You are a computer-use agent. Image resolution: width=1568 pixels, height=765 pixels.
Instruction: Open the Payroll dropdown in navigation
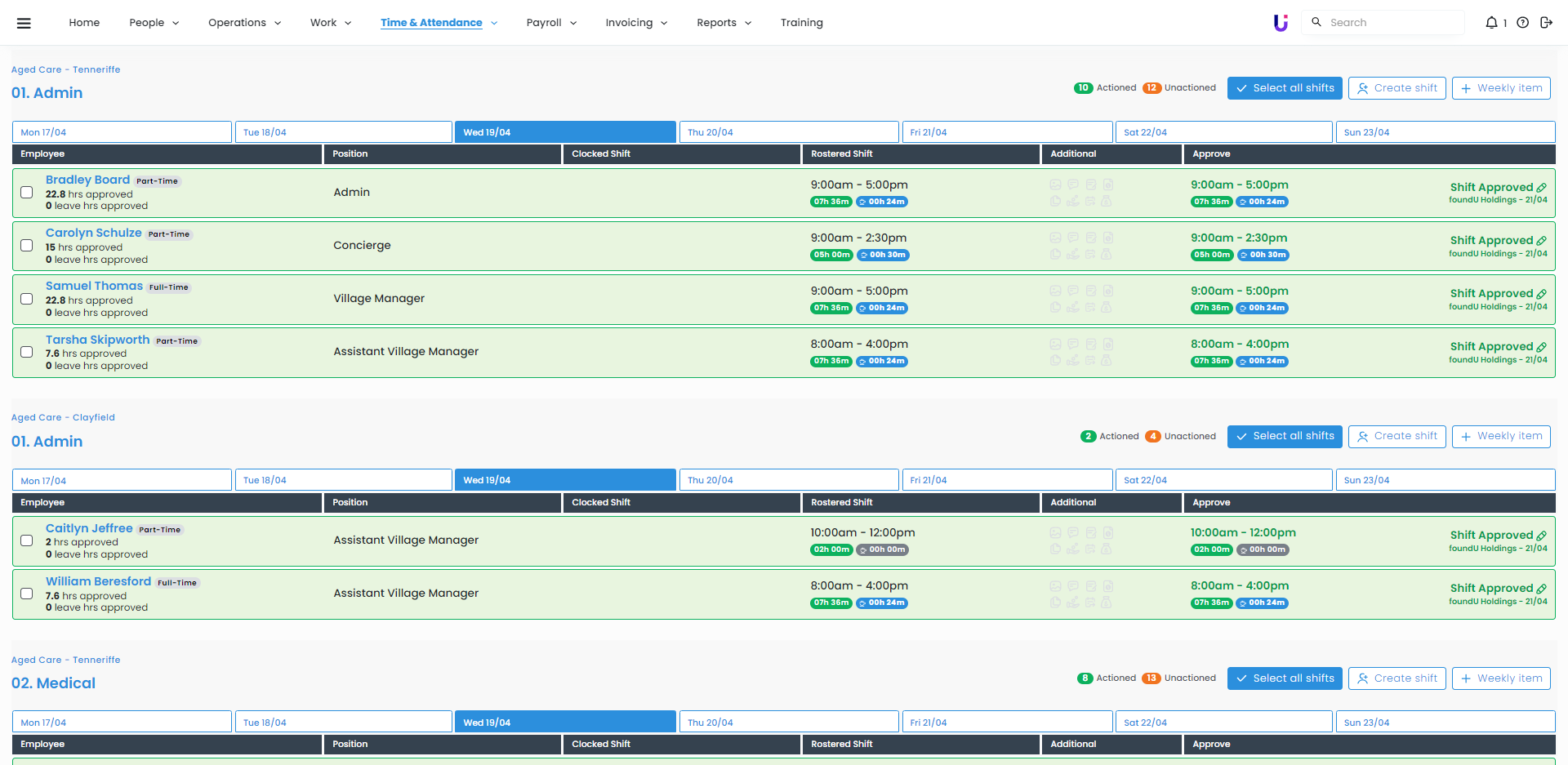pos(551,23)
